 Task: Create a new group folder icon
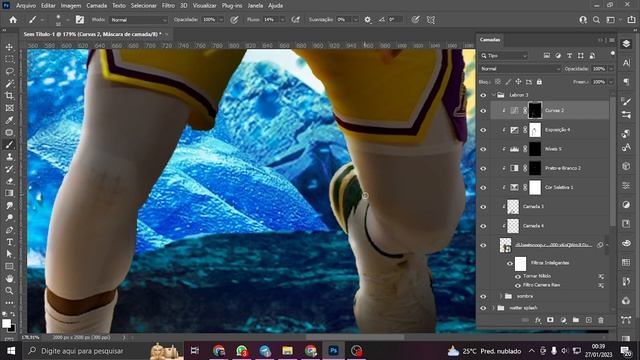576,320
